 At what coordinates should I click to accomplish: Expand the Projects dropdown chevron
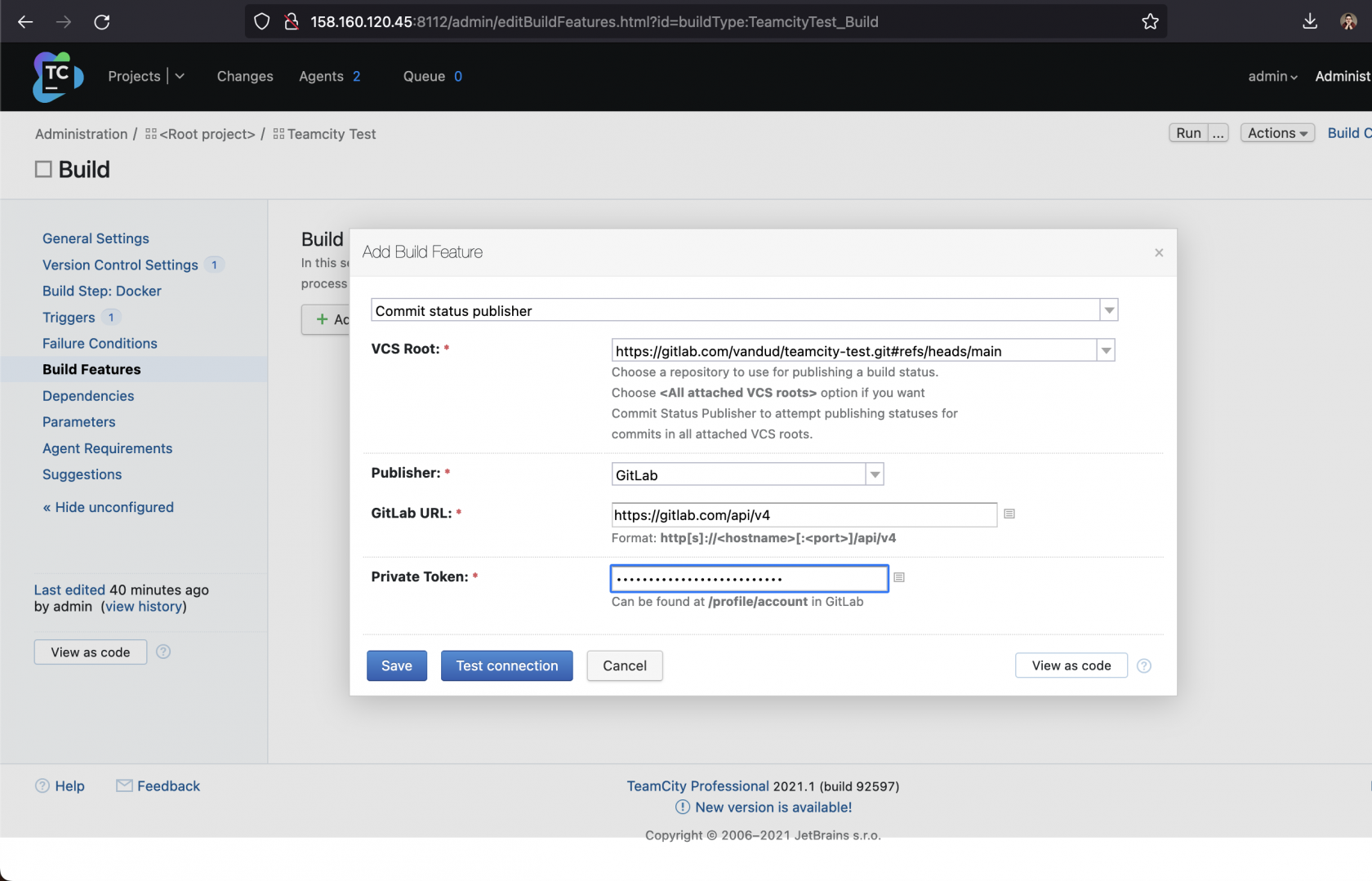click(180, 76)
